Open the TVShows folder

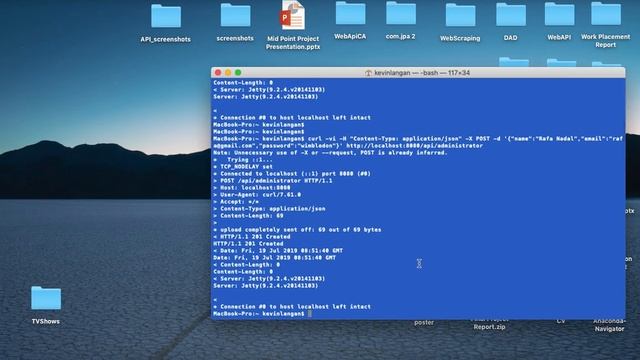point(46,298)
